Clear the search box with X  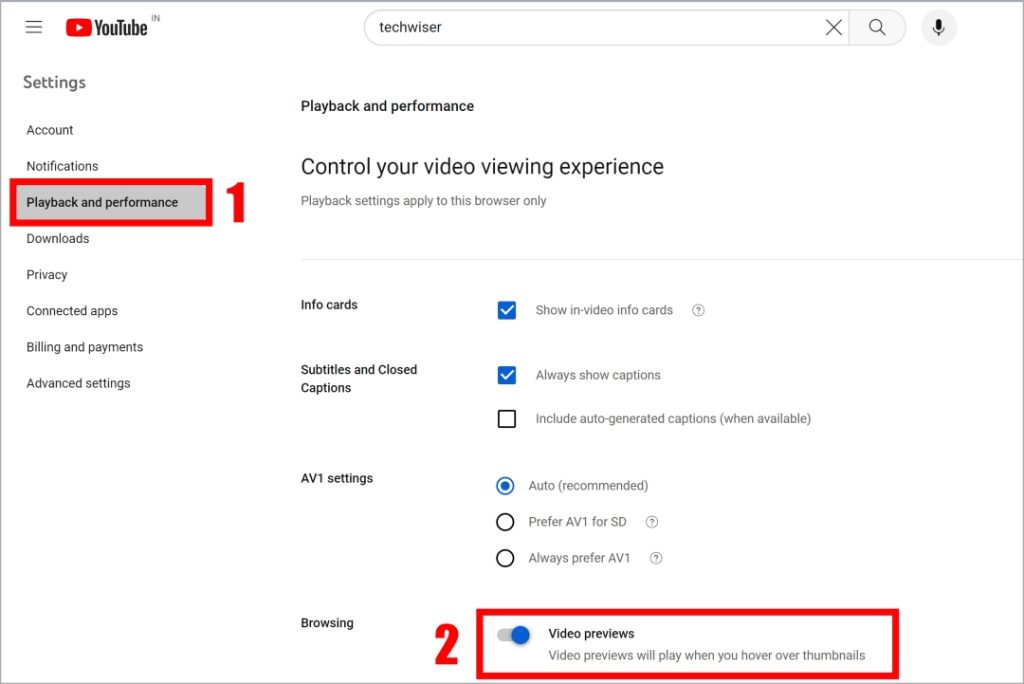coord(833,27)
